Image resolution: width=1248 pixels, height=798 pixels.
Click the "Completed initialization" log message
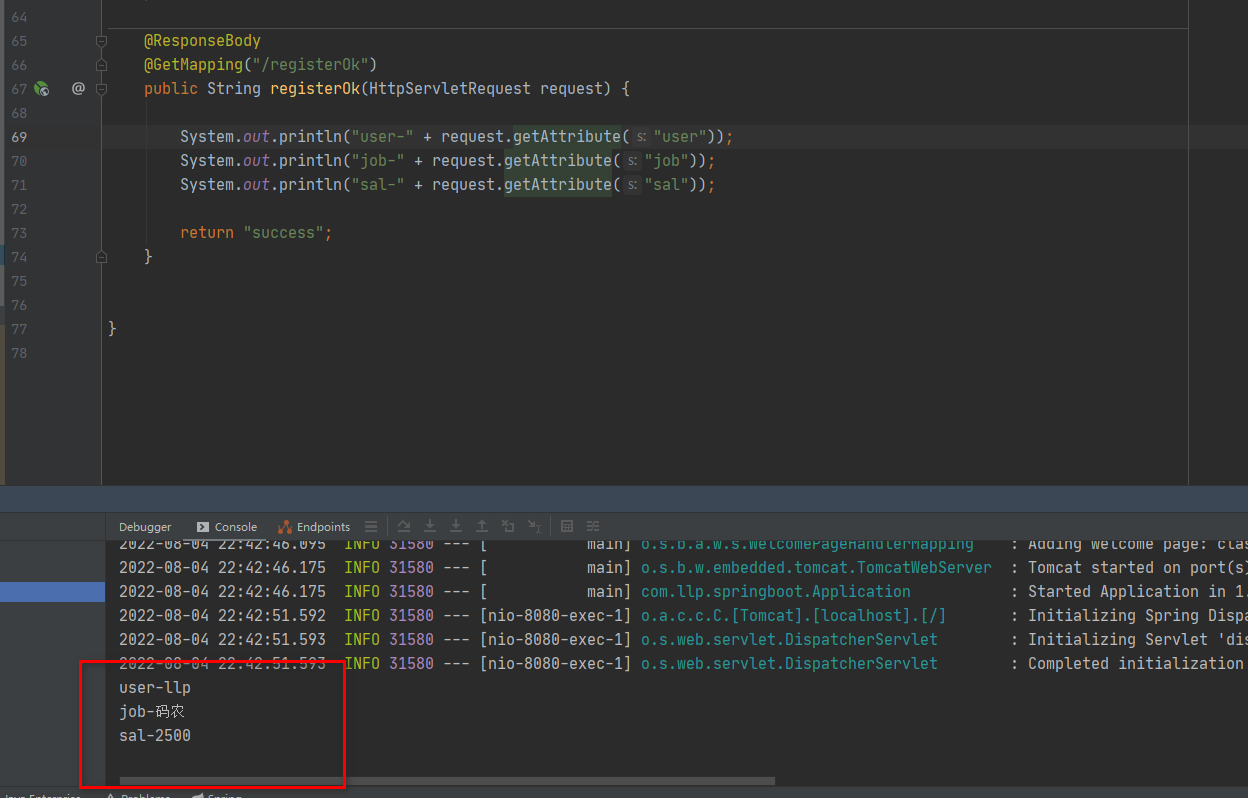point(1136,664)
